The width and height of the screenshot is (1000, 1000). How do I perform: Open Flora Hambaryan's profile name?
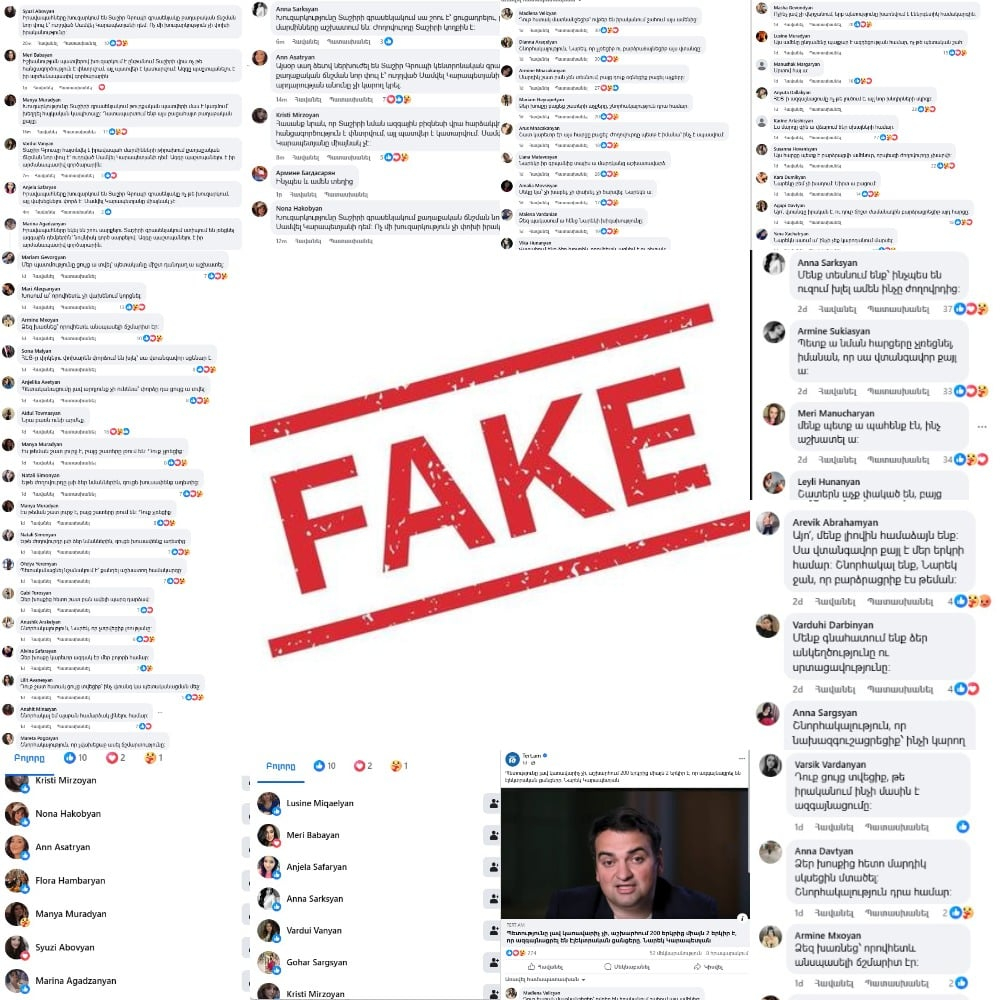[70, 881]
